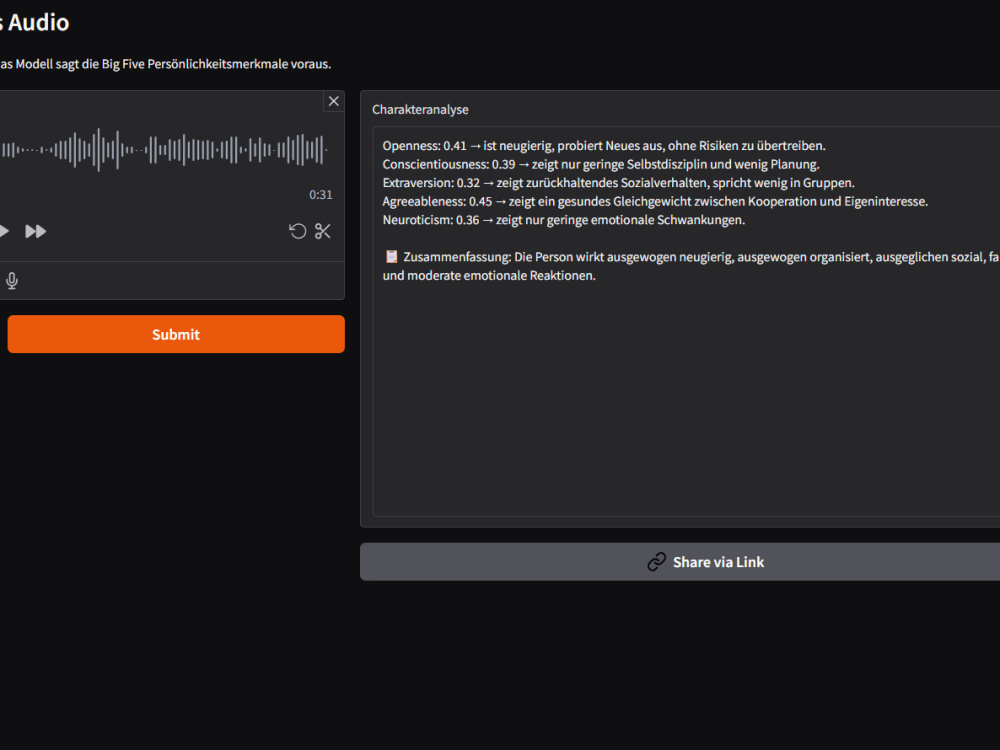Seek within the audio waveform
The height and width of the screenshot is (750, 1000).
(x=165, y=151)
